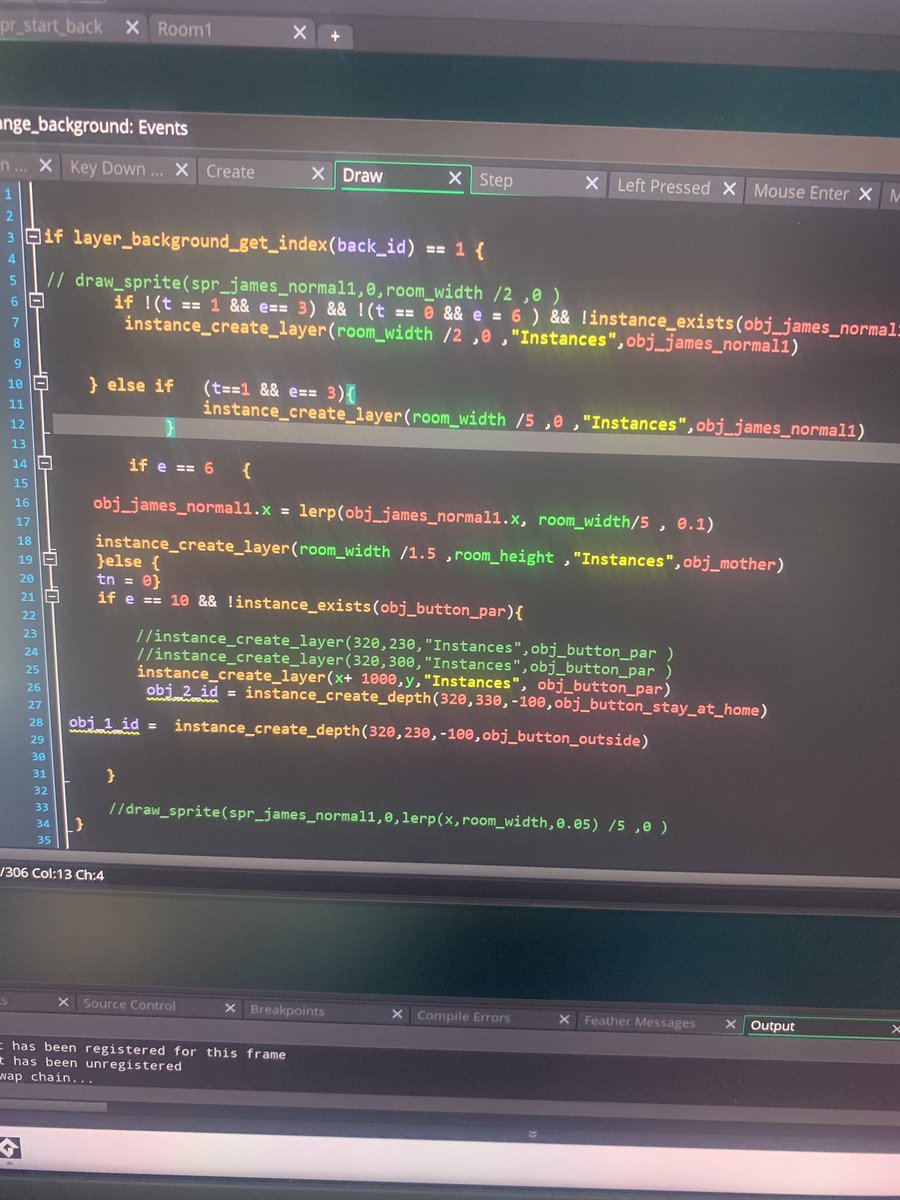
Task: Close the Source Control tab
Action: click(x=229, y=1008)
